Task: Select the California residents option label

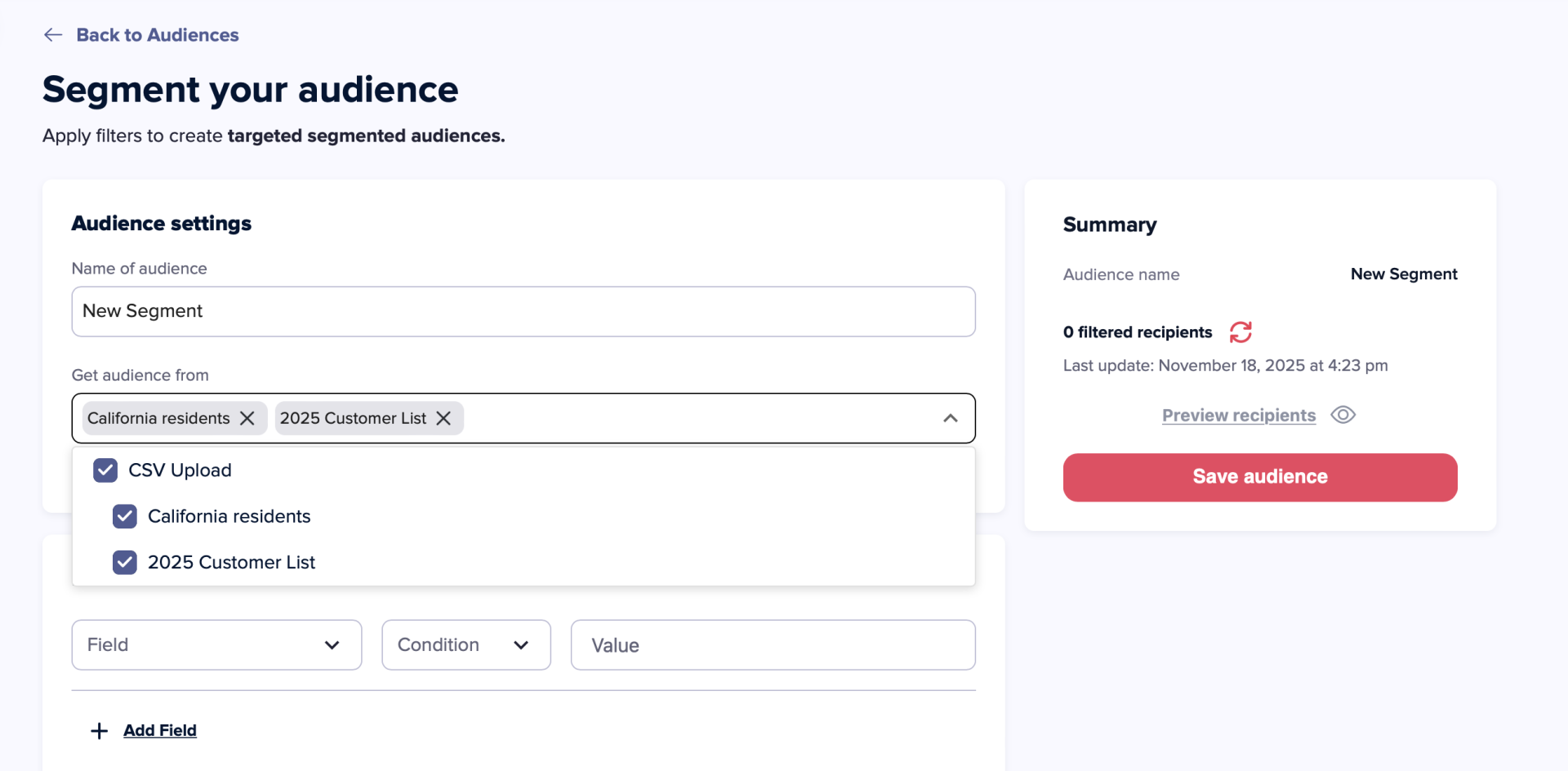Action: [229, 516]
